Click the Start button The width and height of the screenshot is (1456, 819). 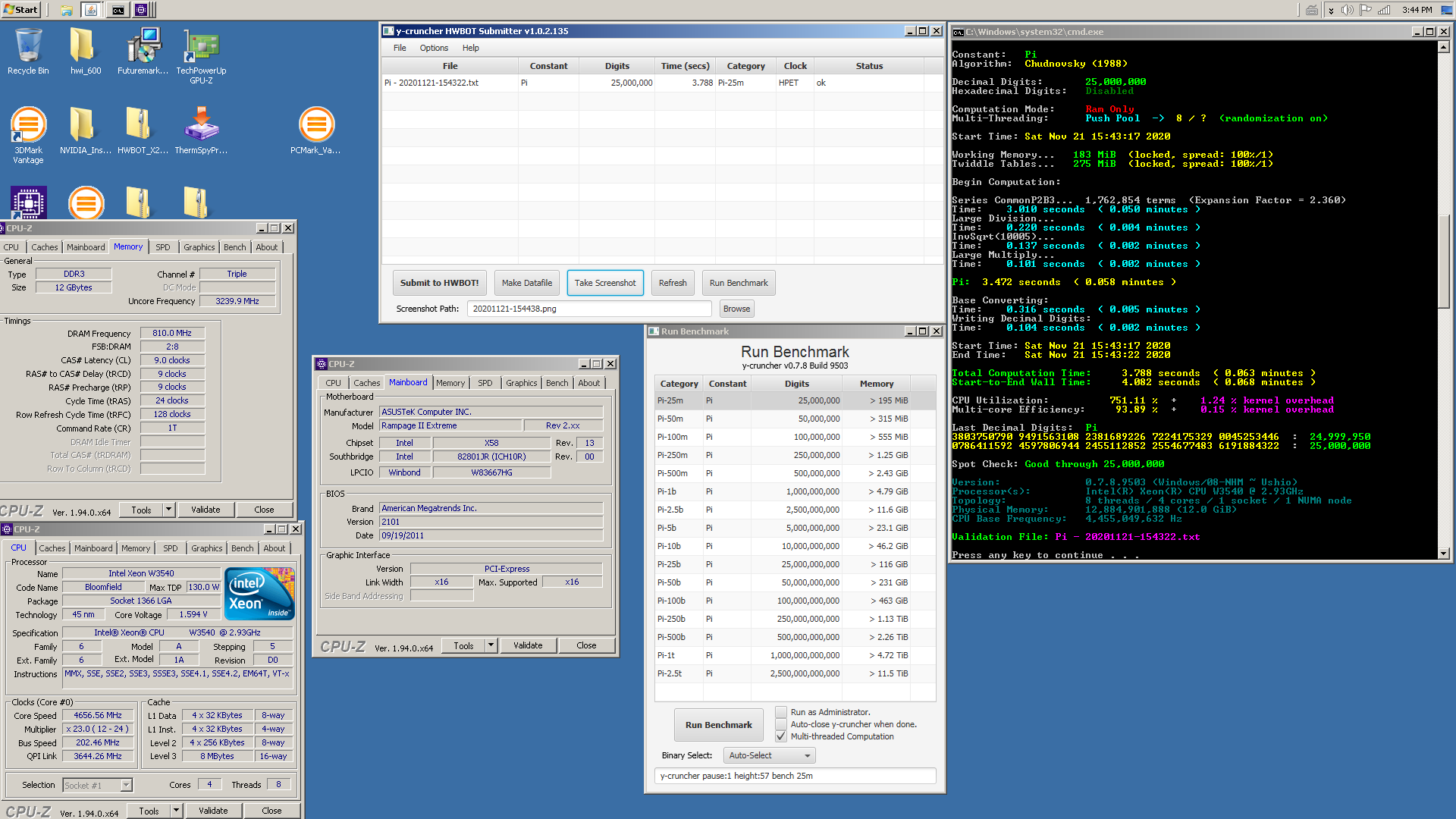20,9
